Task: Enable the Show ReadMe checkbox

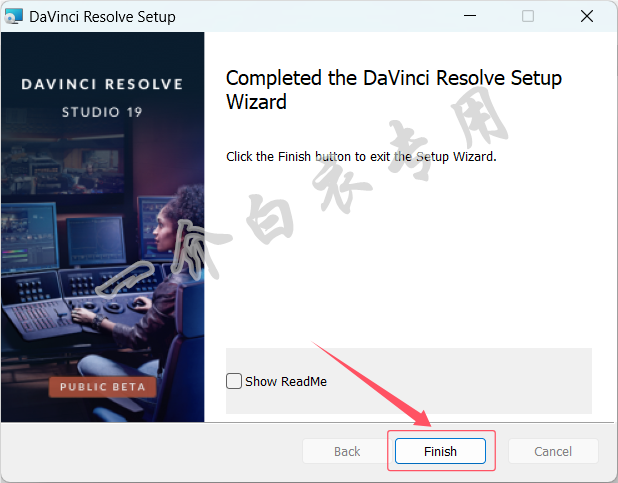Action: click(x=234, y=381)
